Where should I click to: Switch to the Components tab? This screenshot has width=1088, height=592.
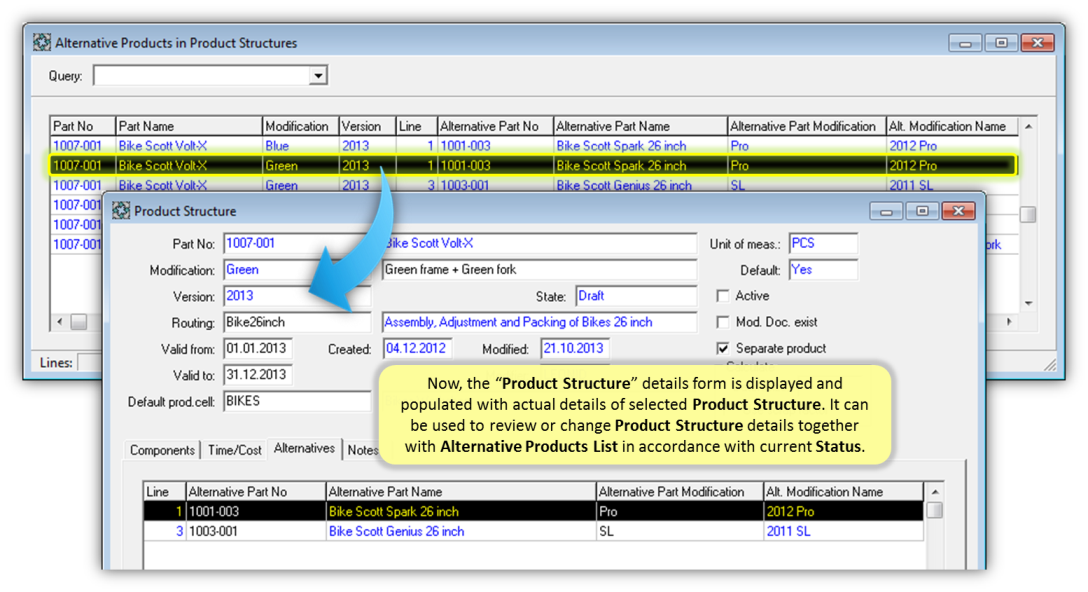pos(162,450)
